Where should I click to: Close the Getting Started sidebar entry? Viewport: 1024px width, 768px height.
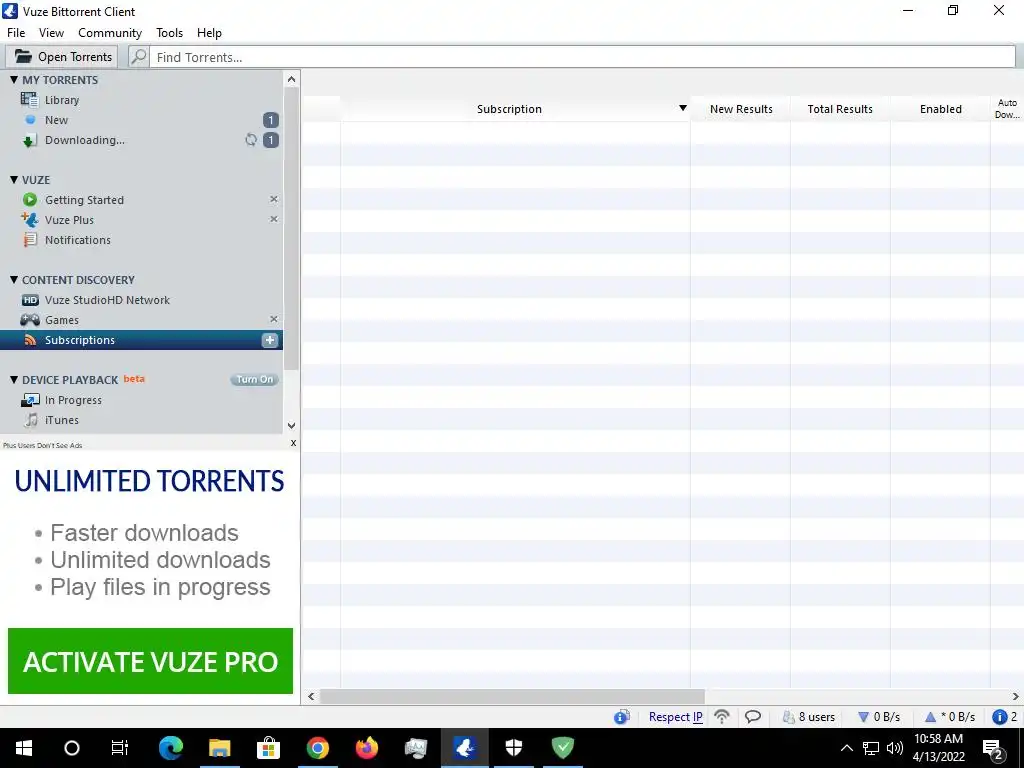[274, 199]
